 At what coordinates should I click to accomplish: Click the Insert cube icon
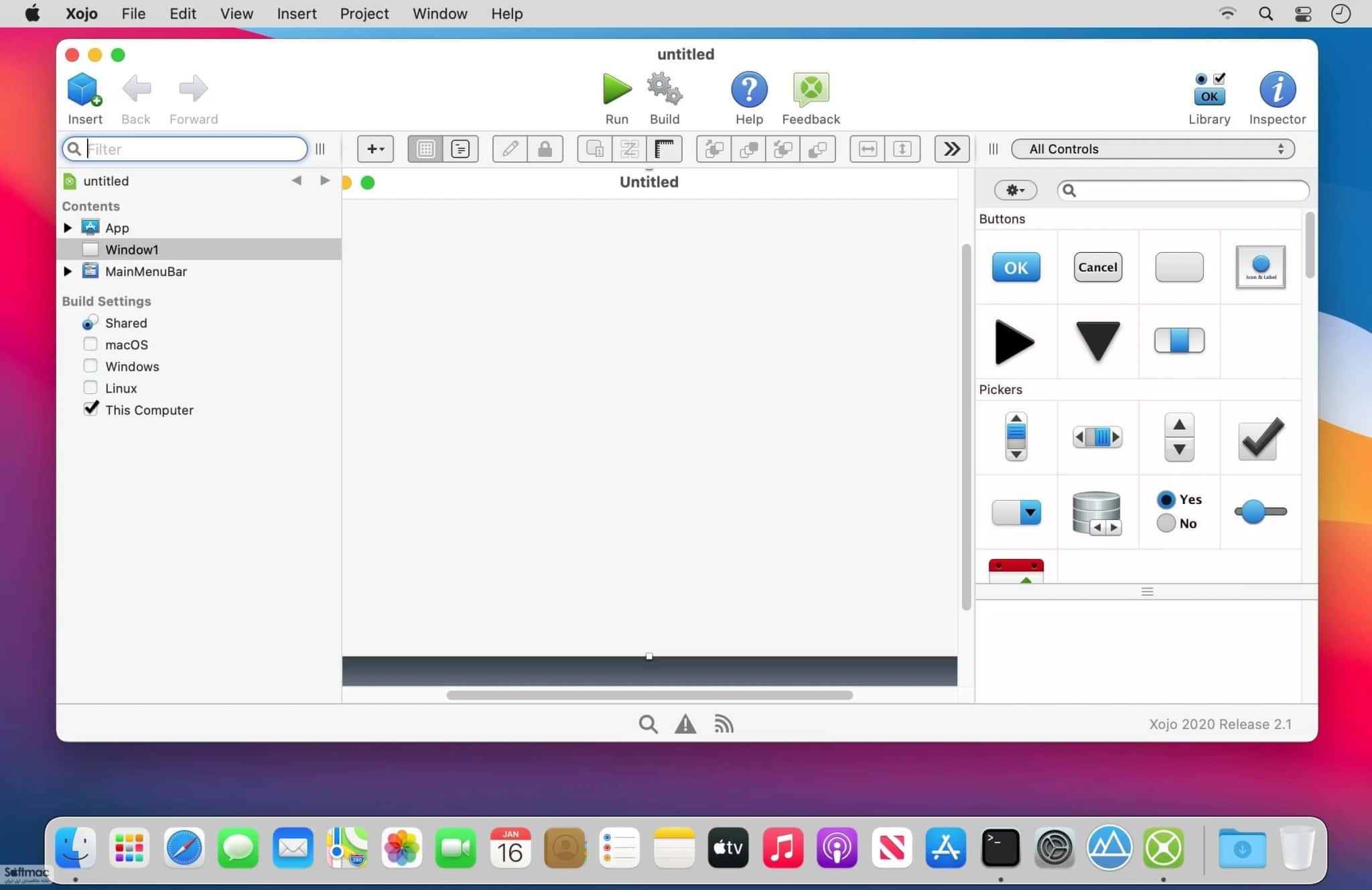click(x=84, y=90)
